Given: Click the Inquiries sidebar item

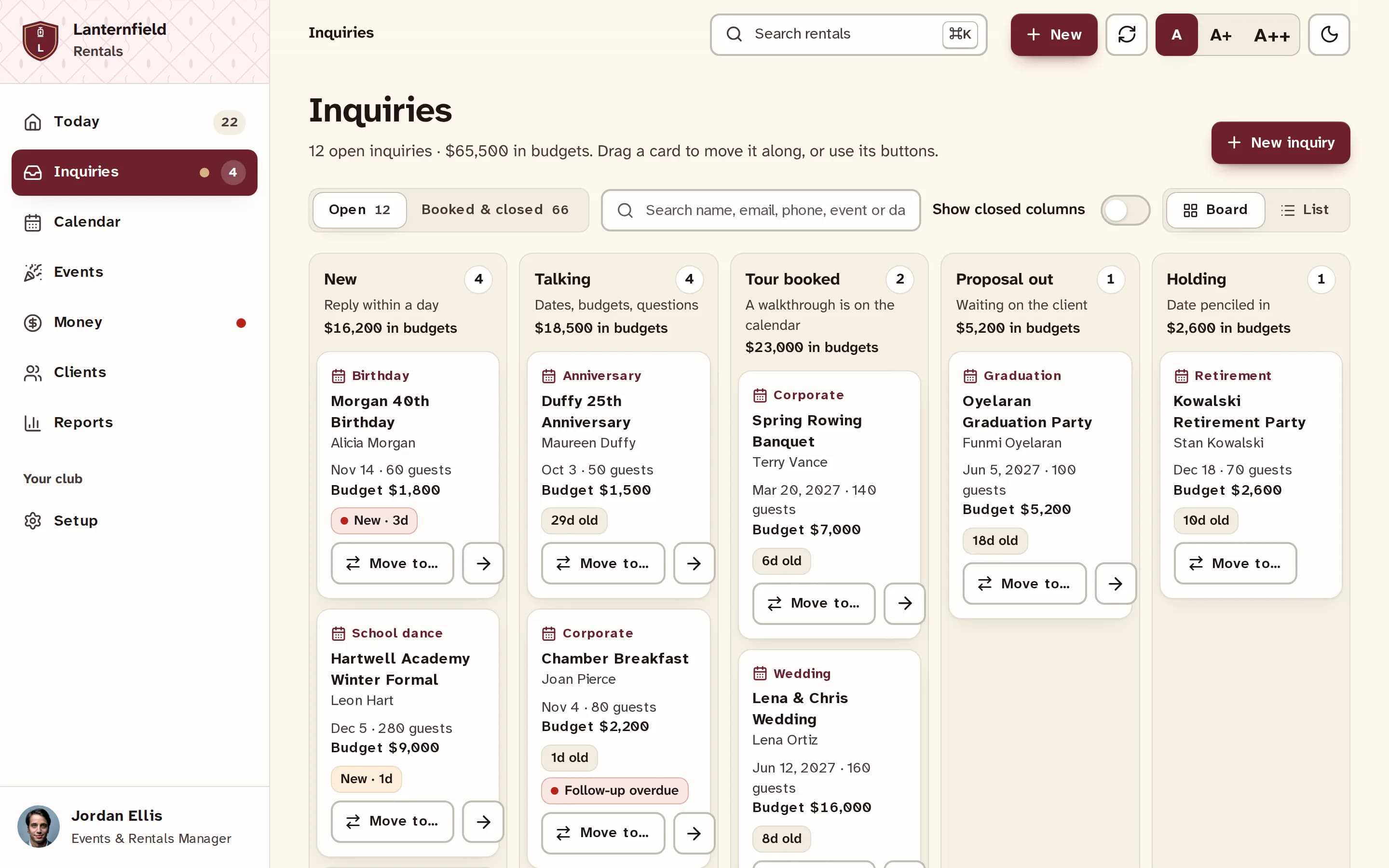Looking at the screenshot, I should click(134, 172).
